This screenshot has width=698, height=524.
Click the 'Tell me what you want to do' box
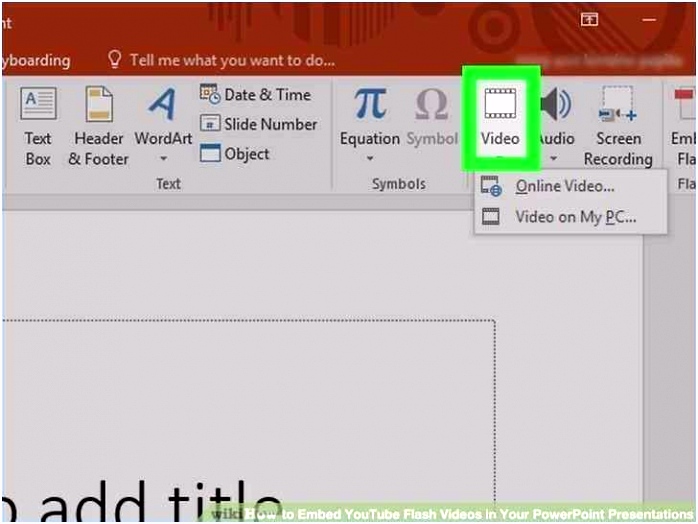pyautogui.click(x=232, y=61)
